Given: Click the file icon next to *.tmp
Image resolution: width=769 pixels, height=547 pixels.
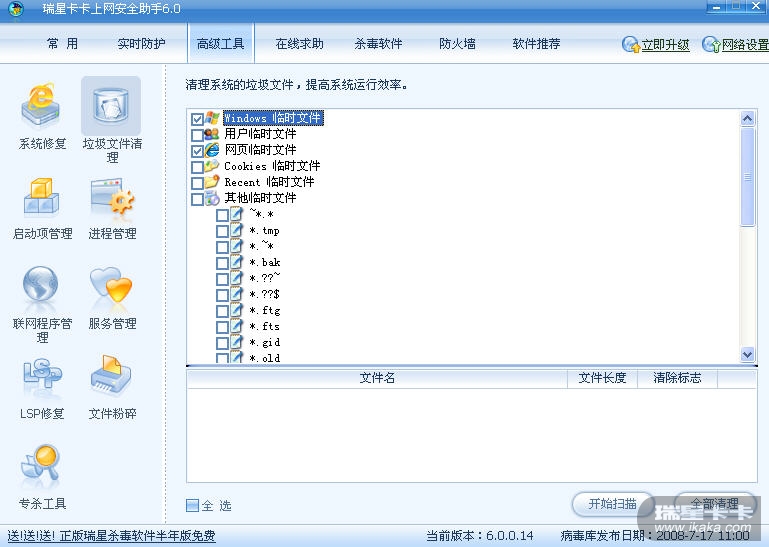Looking at the screenshot, I should [x=237, y=230].
